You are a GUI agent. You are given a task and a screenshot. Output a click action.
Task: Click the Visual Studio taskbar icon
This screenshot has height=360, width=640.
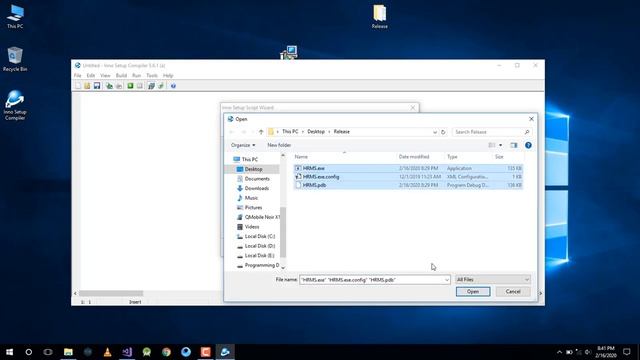pyautogui.click(x=127, y=351)
